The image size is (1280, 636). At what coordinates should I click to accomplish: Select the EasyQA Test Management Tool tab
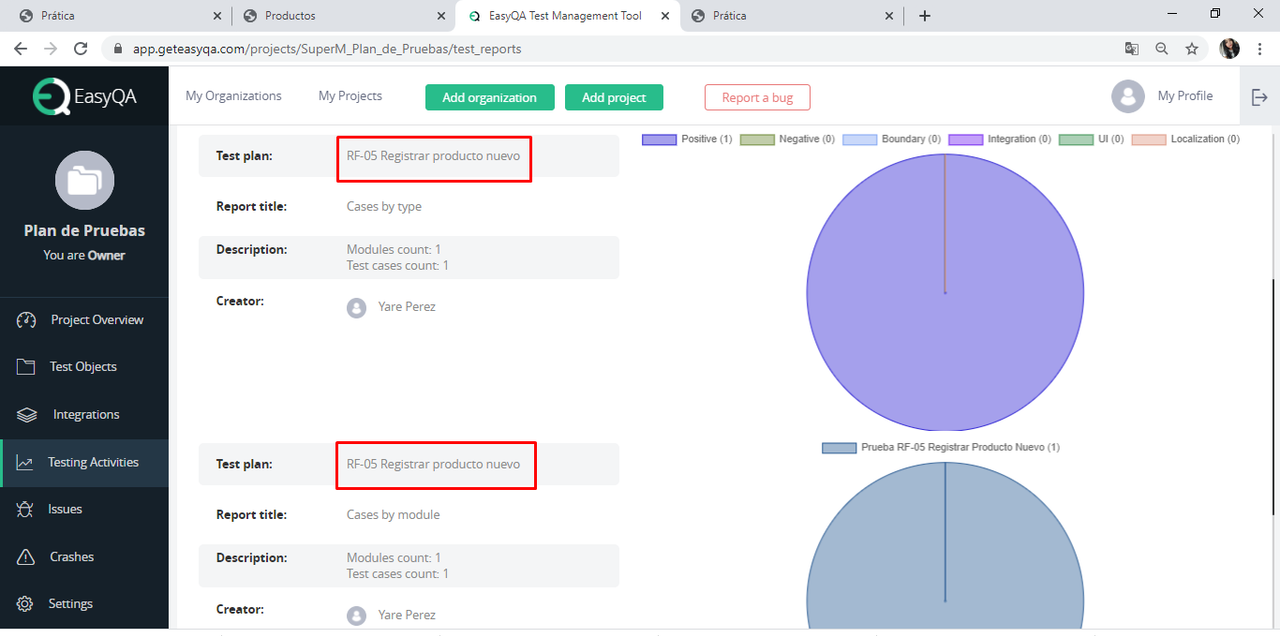click(x=568, y=16)
